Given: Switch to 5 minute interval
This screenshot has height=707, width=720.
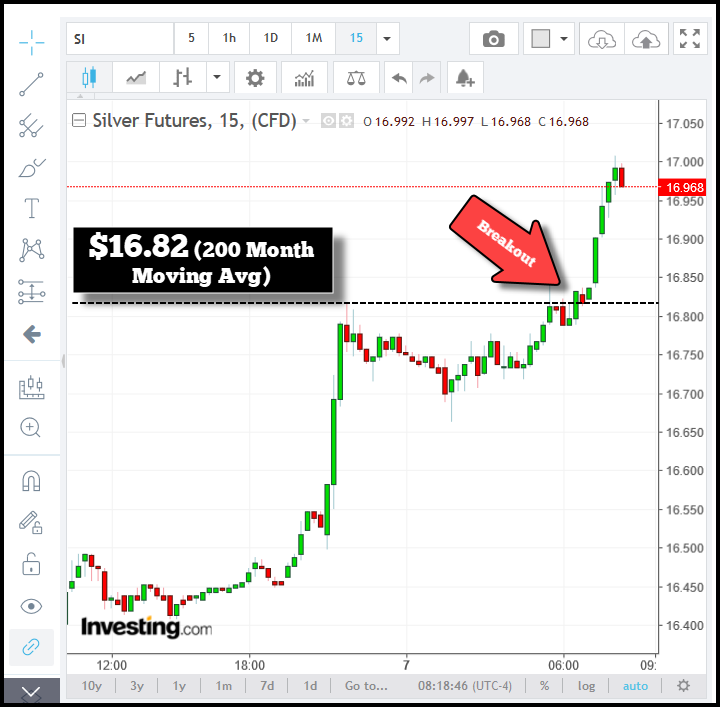Looking at the screenshot, I should coord(191,39).
